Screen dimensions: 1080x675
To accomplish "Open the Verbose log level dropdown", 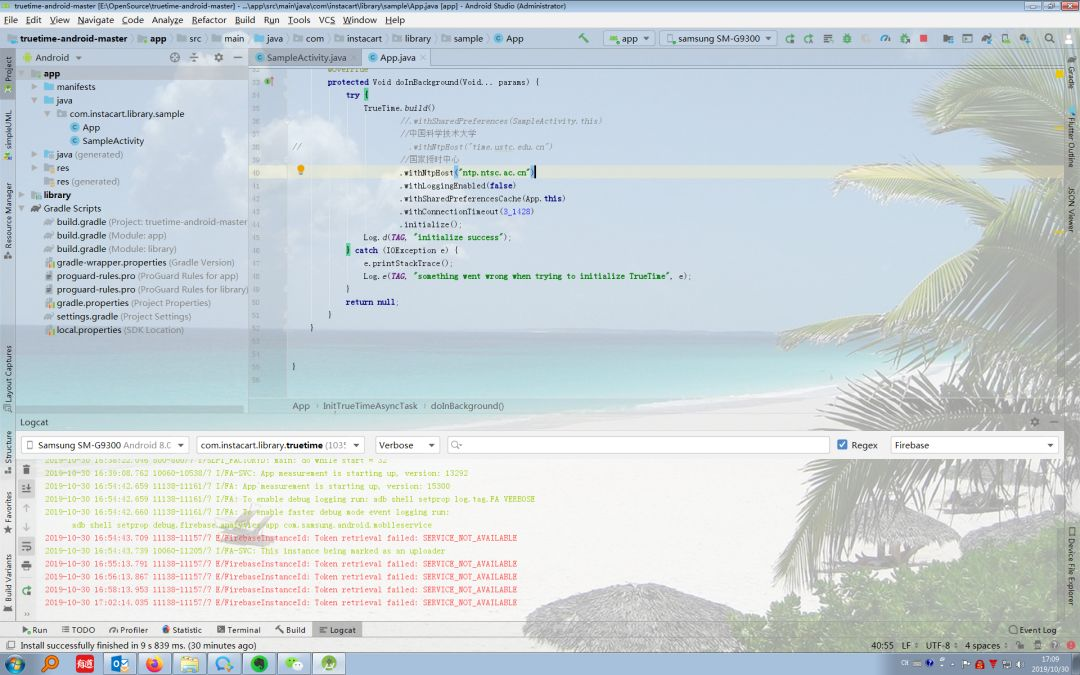I will click(406, 445).
